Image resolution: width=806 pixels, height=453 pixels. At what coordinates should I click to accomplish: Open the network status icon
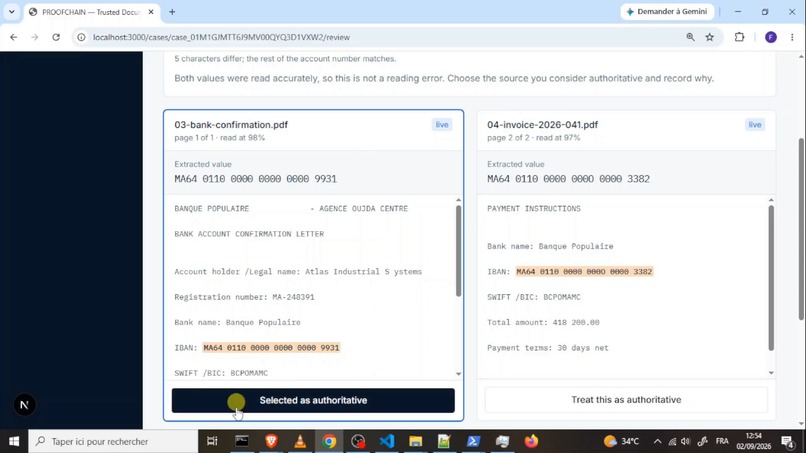tap(672, 441)
